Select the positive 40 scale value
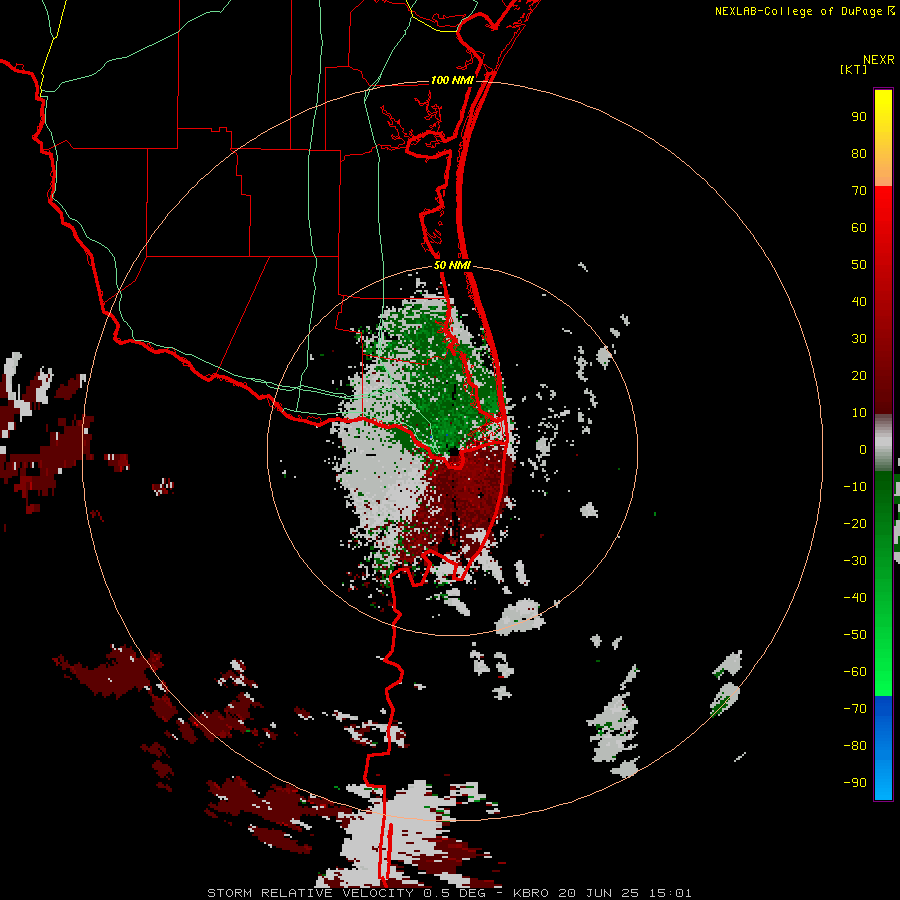This screenshot has width=900, height=900. coord(859,302)
